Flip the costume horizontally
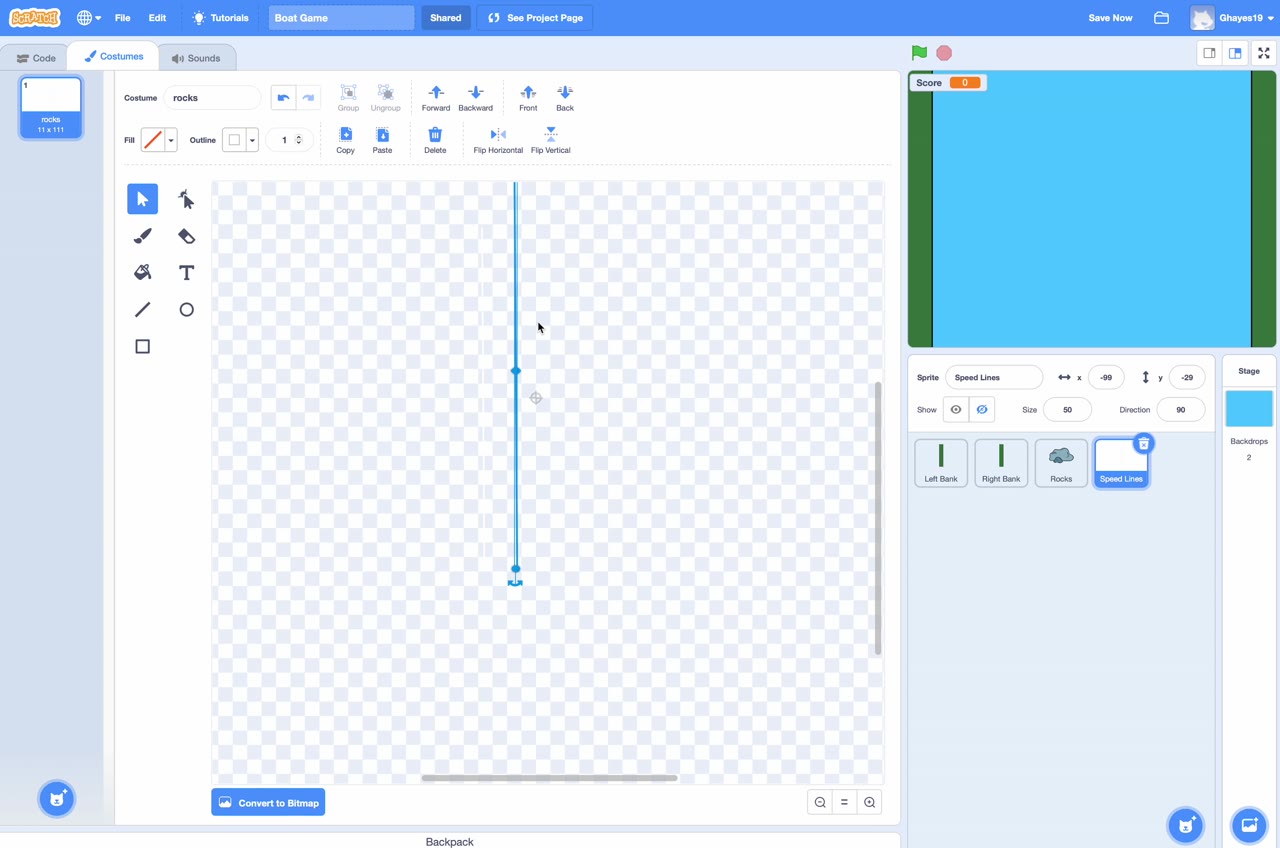Screen dimensions: 1280x848 point(497,138)
